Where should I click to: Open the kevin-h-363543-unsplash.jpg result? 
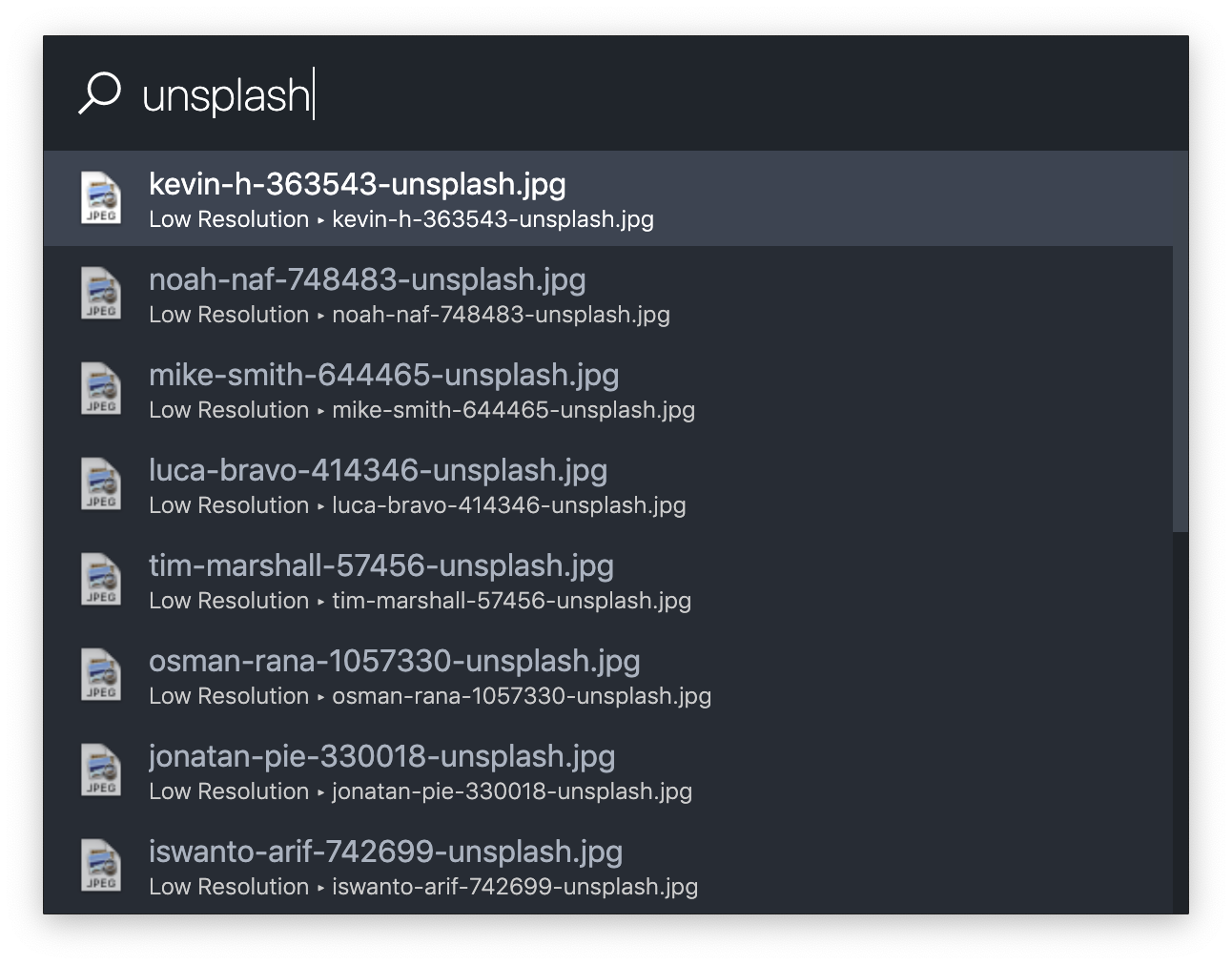[607, 198]
